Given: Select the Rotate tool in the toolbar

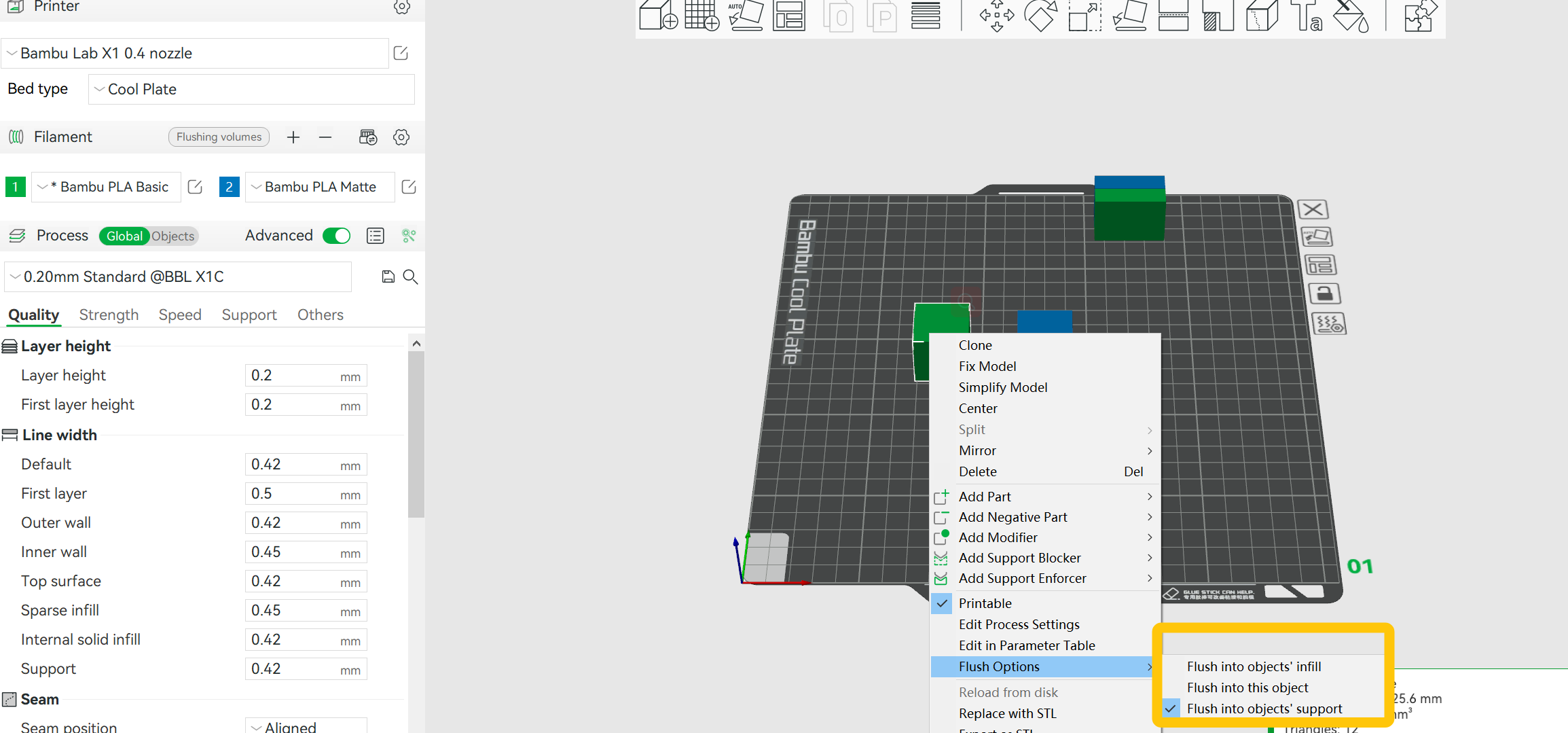Looking at the screenshot, I should (x=1040, y=17).
